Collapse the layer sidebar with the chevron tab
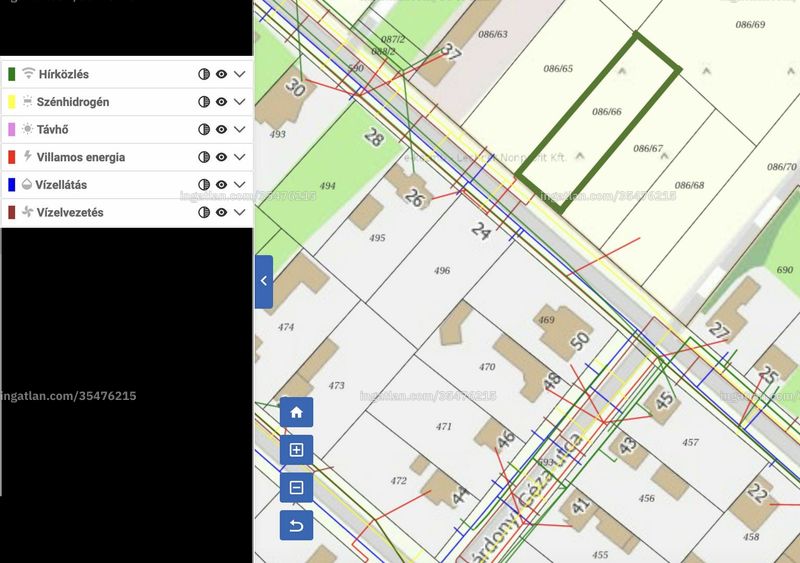This screenshot has height=563, width=800. 264,281
